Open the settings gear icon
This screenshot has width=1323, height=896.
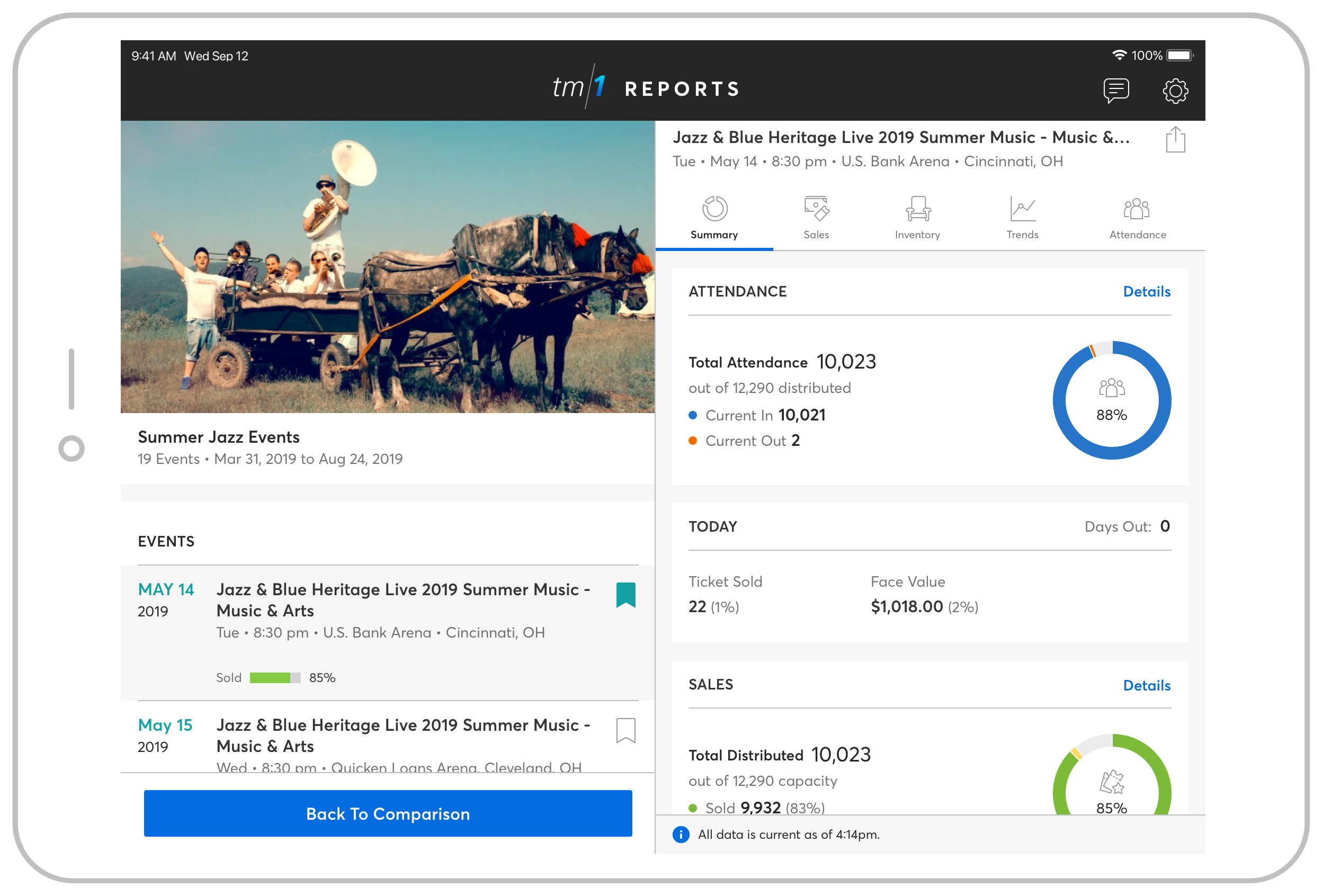click(x=1175, y=91)
